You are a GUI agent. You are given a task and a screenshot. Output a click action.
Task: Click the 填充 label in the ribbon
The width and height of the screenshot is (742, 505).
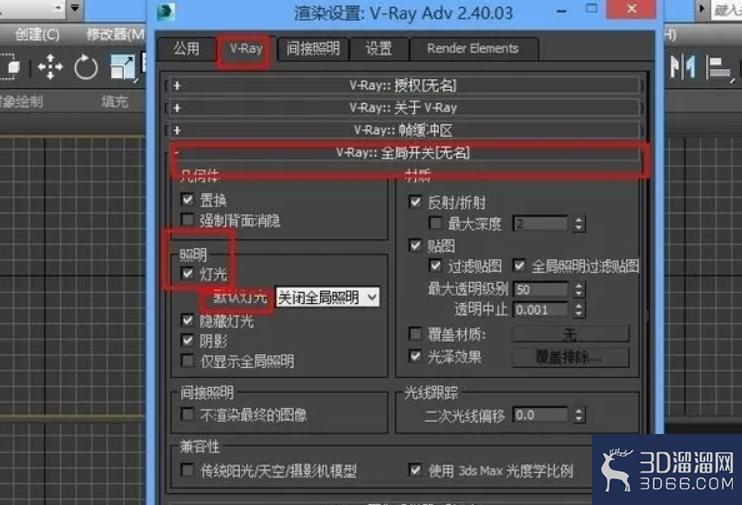pyautogui.click(x=115, y=101)
